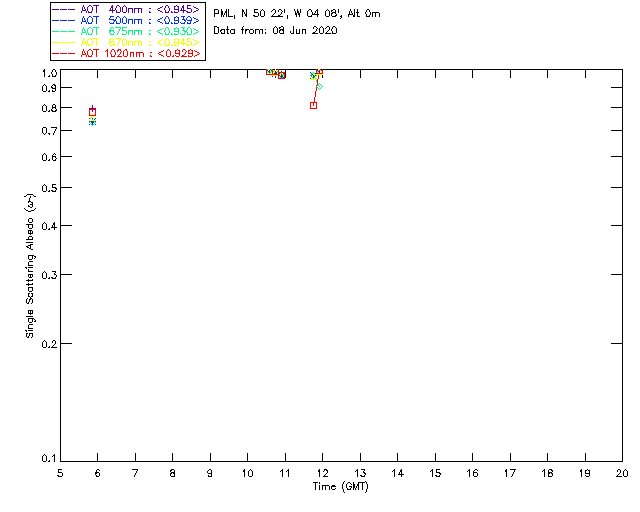Click the 0.1 label on the y-axis
This screenshot has width=640, height=512.
(45, 459)
